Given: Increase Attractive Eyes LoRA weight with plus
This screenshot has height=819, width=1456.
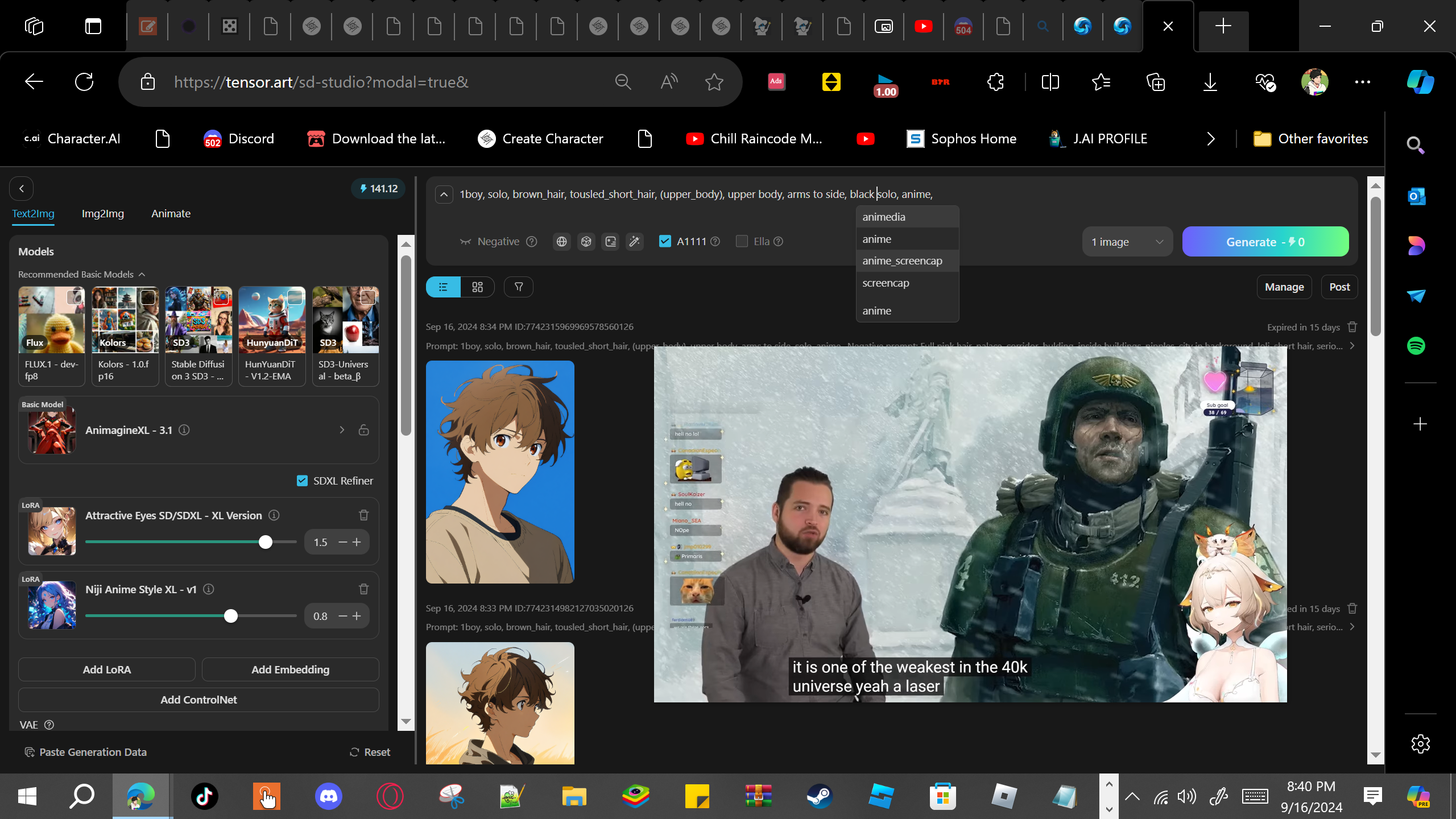Looking at the screenshot, I should coord(357,542).
